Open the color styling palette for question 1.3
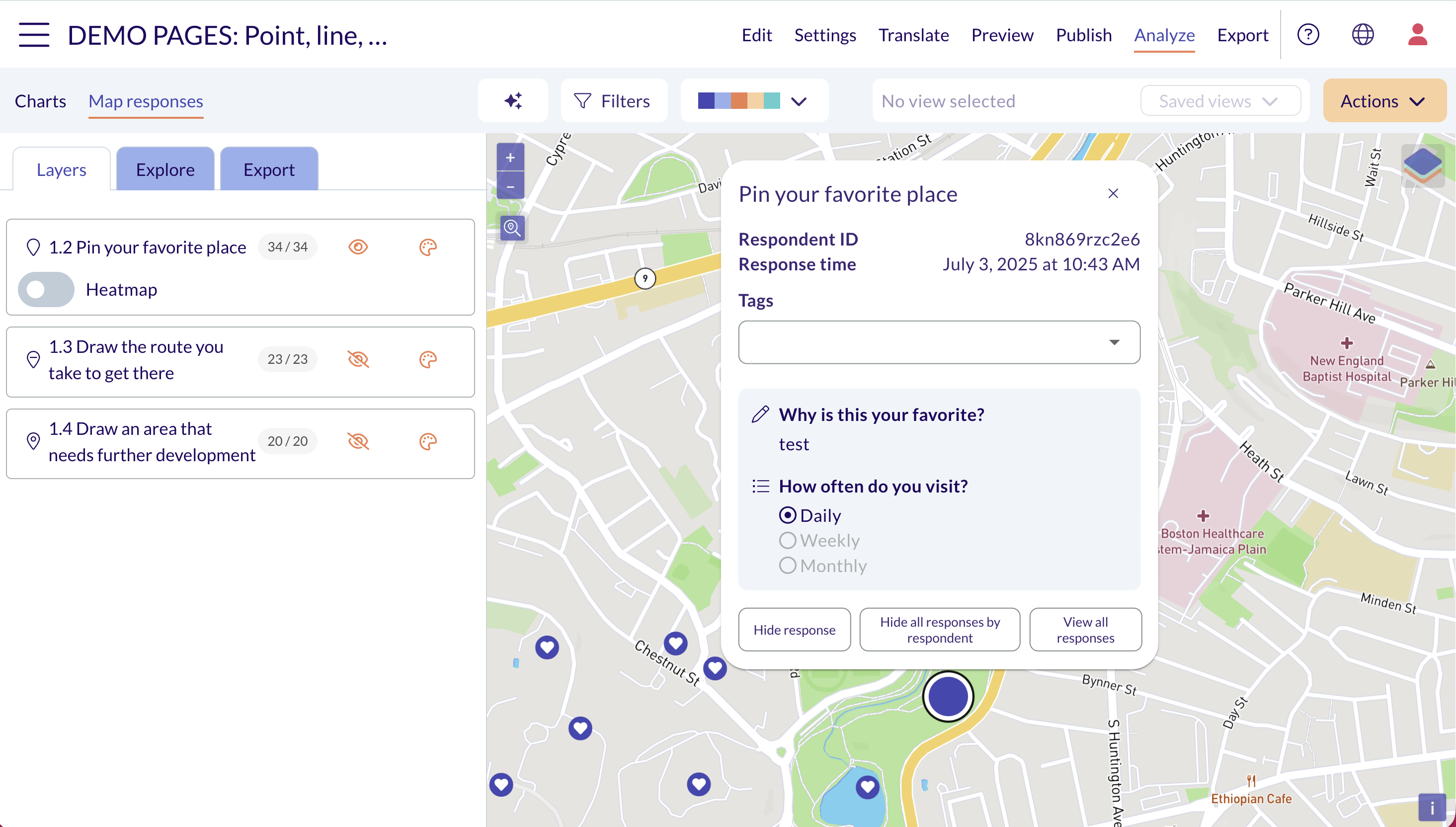The image size is (1456, 827). point(427,359)
